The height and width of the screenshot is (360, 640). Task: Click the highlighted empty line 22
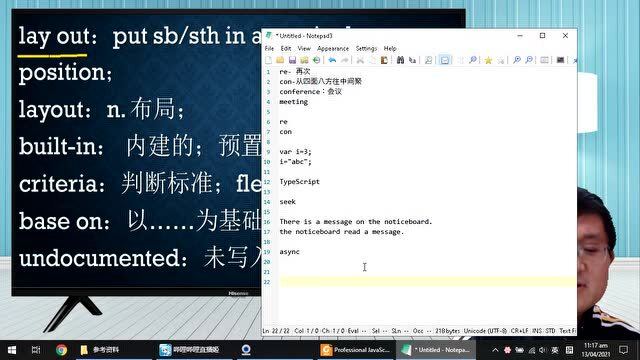tap(428, 282)
